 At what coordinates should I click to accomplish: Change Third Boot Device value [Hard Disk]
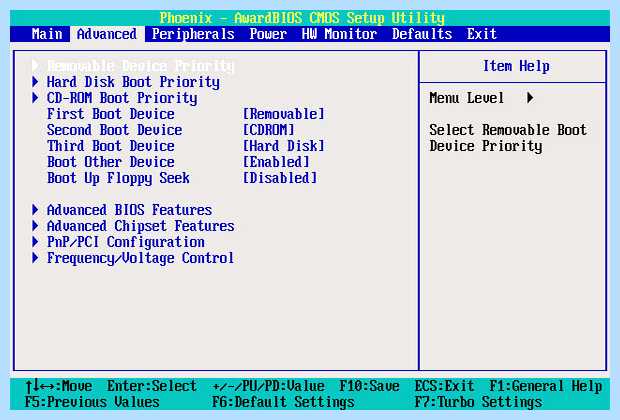[284, 146]
